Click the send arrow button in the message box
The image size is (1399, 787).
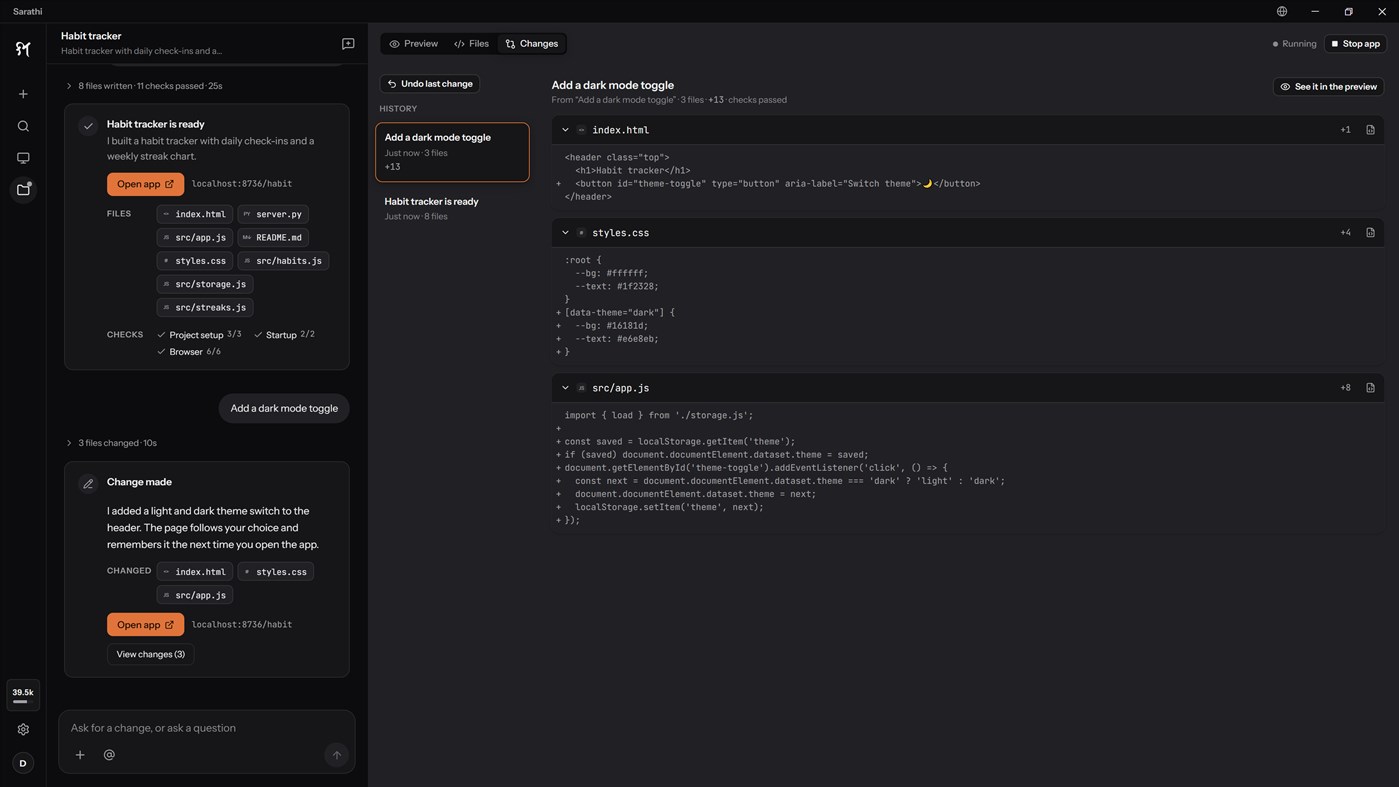(x=336, y=755)
